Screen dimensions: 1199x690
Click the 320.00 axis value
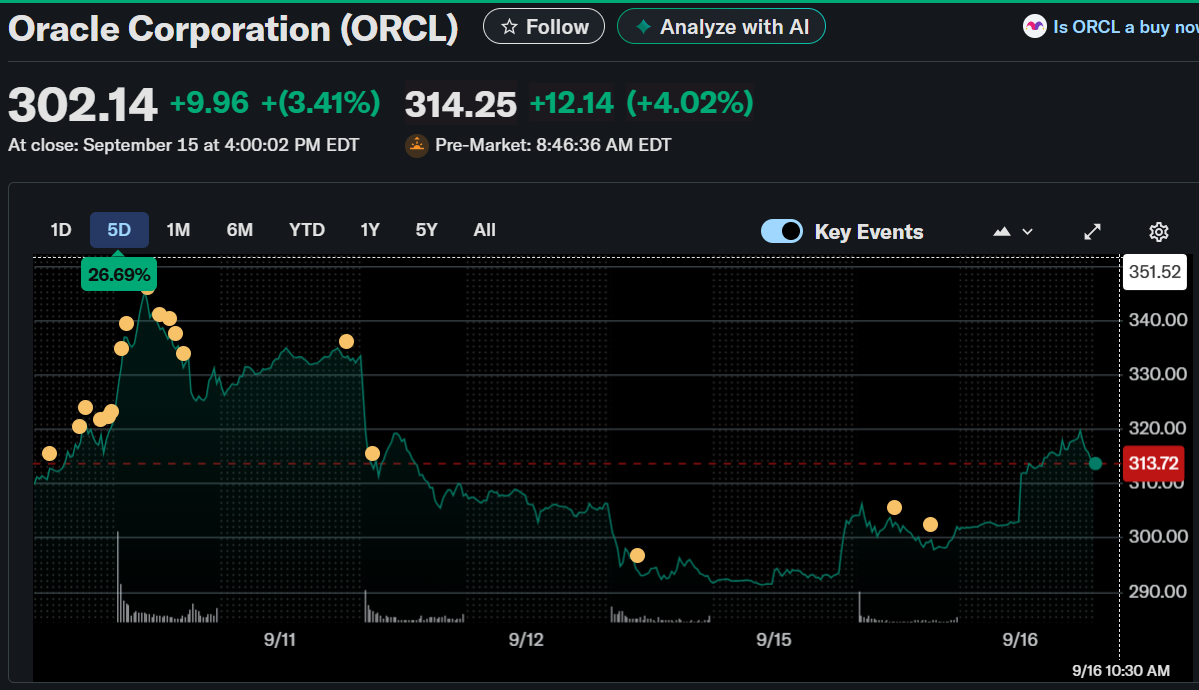point(1158,428)
